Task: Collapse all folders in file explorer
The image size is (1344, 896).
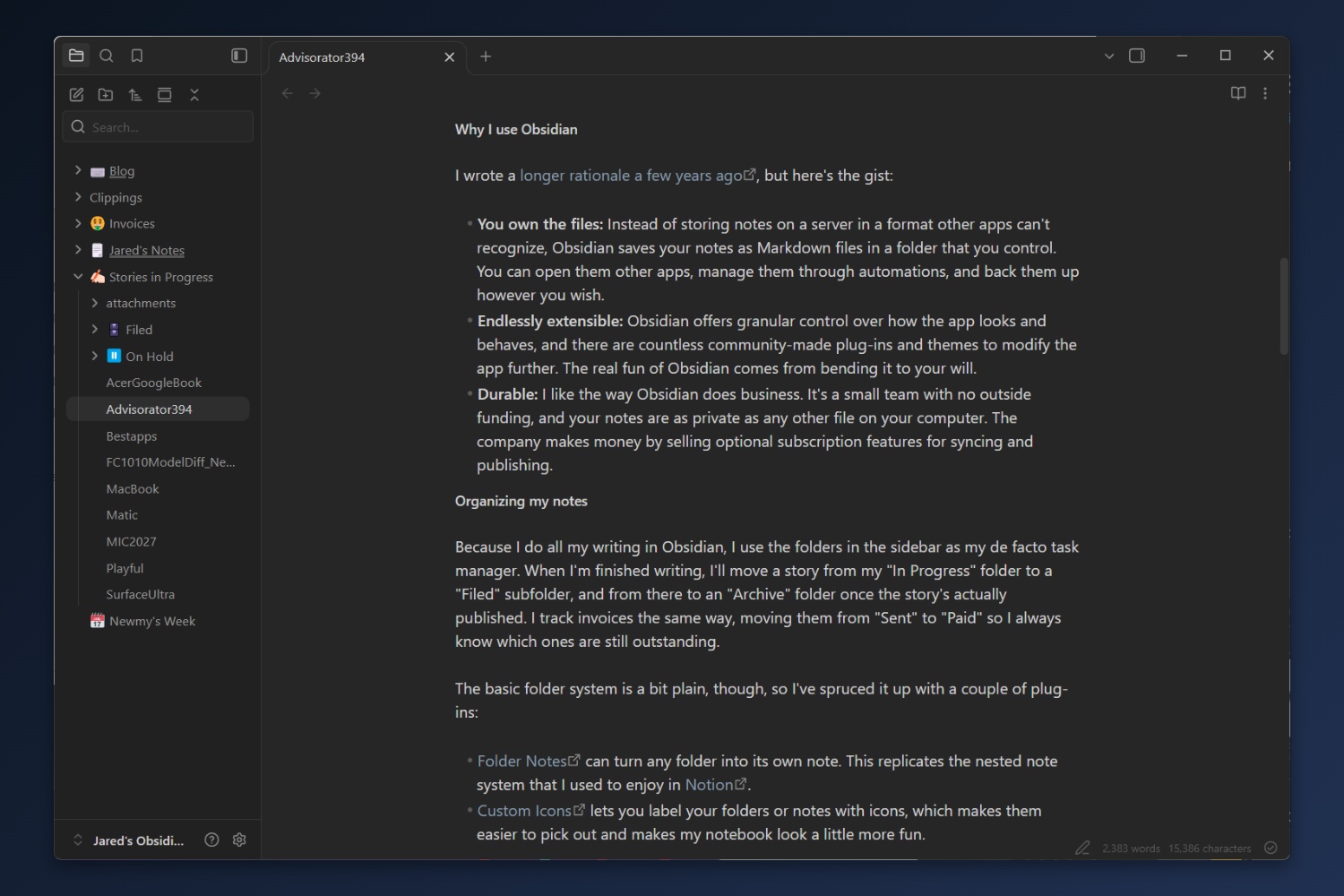Action: tap(194, 95)
